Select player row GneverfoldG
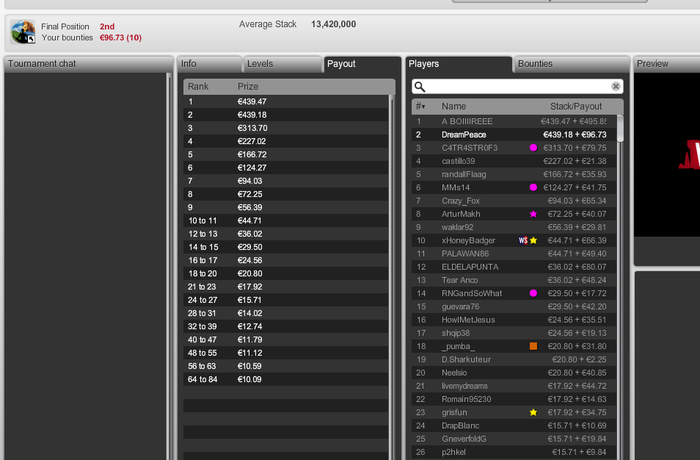This screenshot has width=700, height=460. (514, 439)
